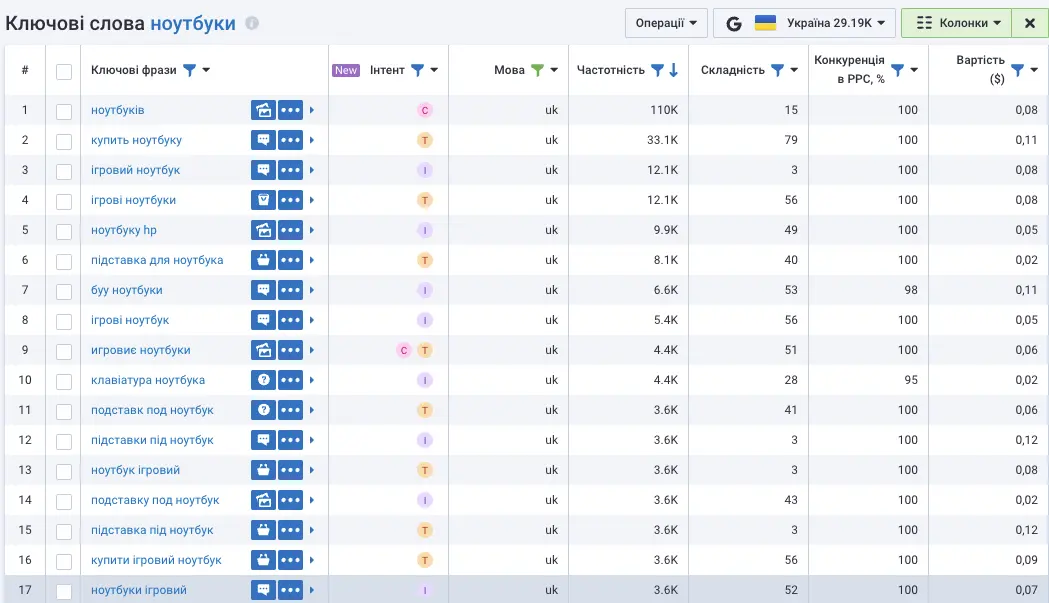The image size is (1049, 603).
Task: Click the Google search engine logo in top bar
Action: [733, 23]
